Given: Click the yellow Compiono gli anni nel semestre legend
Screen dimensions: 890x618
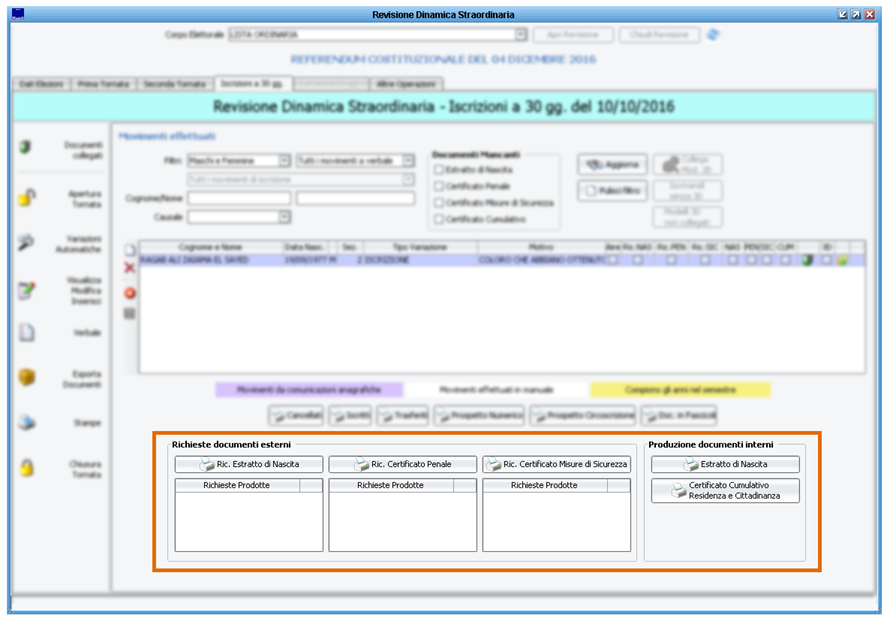Looking at the screenshot, I should click(x=681, y=390).
